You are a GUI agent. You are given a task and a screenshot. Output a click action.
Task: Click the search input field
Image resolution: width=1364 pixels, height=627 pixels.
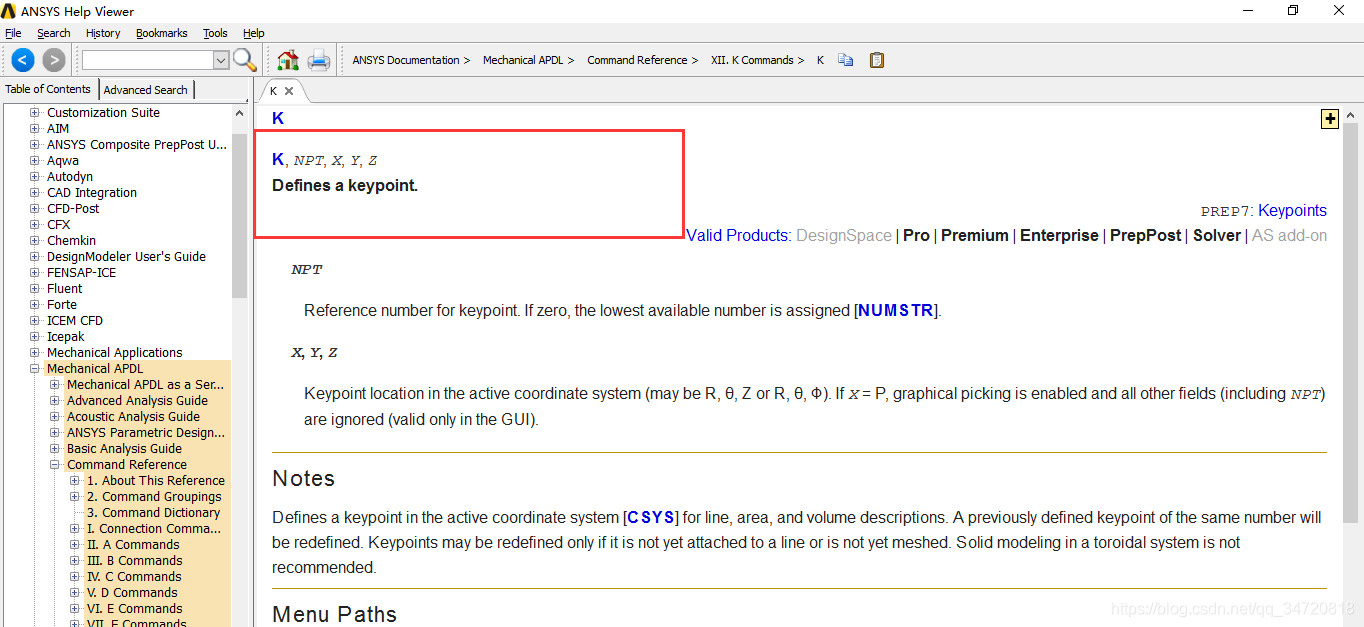coord(148,60)
